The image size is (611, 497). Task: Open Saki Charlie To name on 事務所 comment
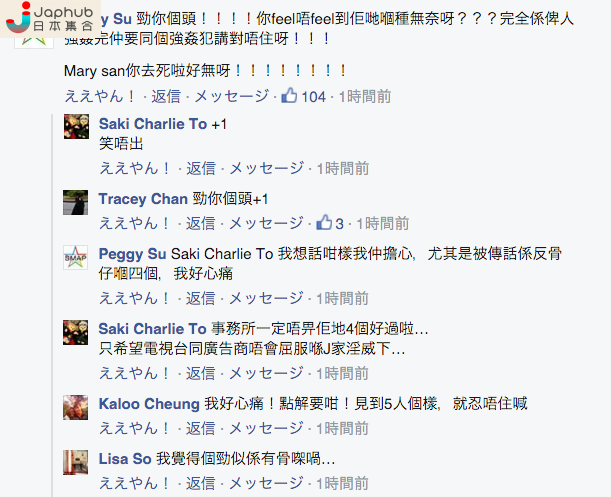tap(152, 329)
